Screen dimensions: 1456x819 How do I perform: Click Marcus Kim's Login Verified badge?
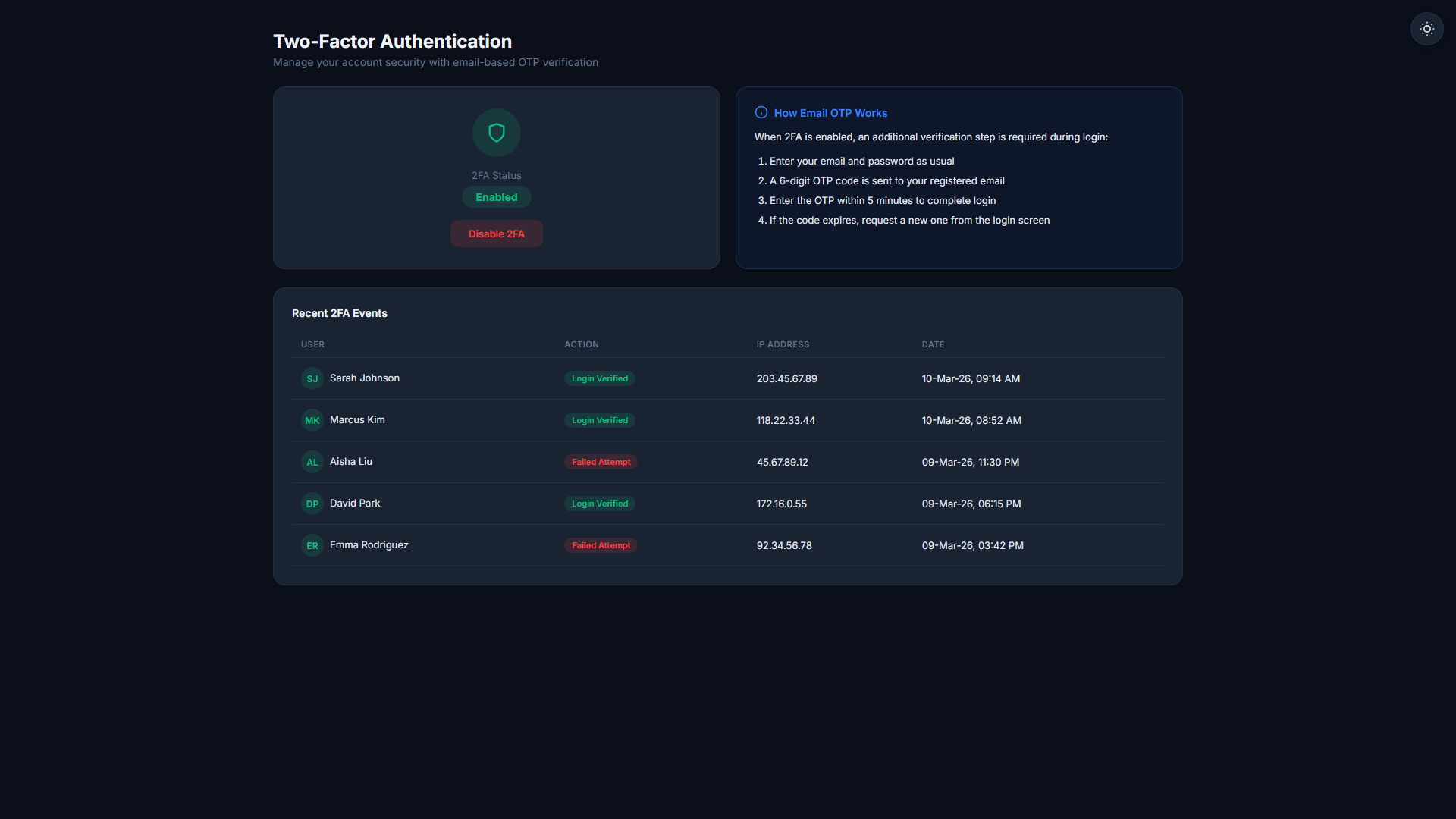pyautogui.click(x=600, y=420)
